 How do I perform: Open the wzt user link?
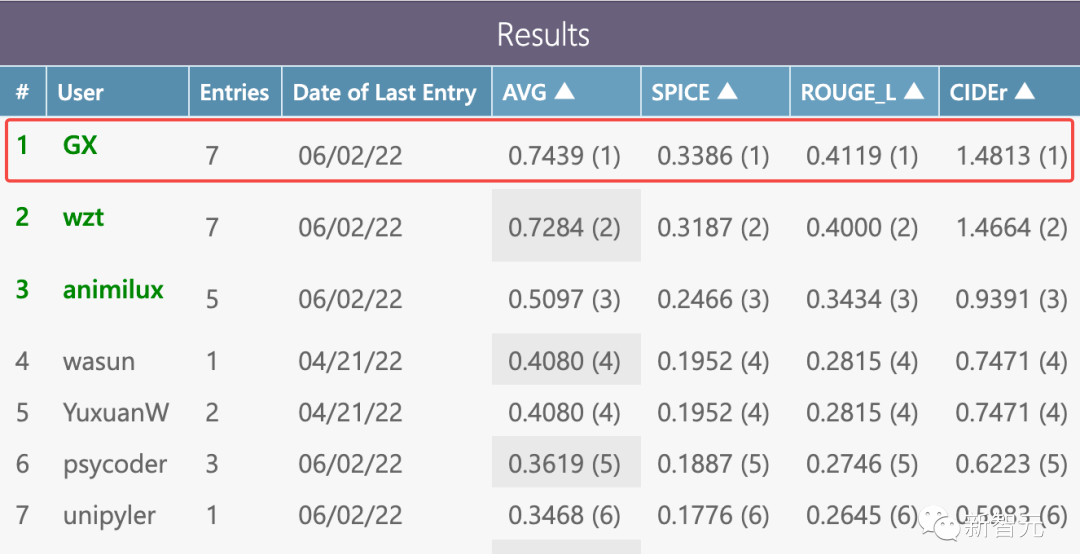[x=83, y=217]
